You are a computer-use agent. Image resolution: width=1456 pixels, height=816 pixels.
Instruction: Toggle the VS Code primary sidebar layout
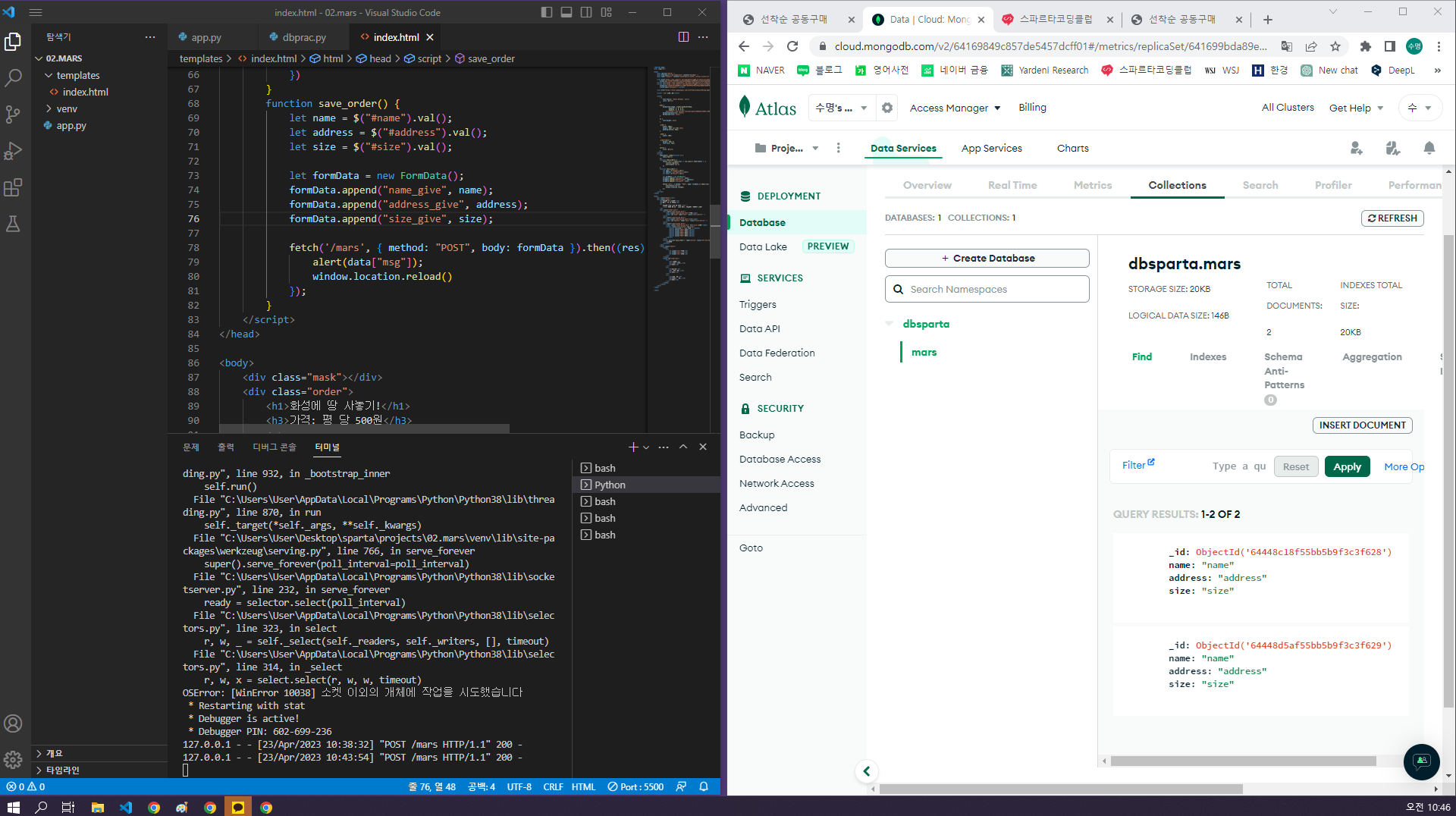[547, 12]
